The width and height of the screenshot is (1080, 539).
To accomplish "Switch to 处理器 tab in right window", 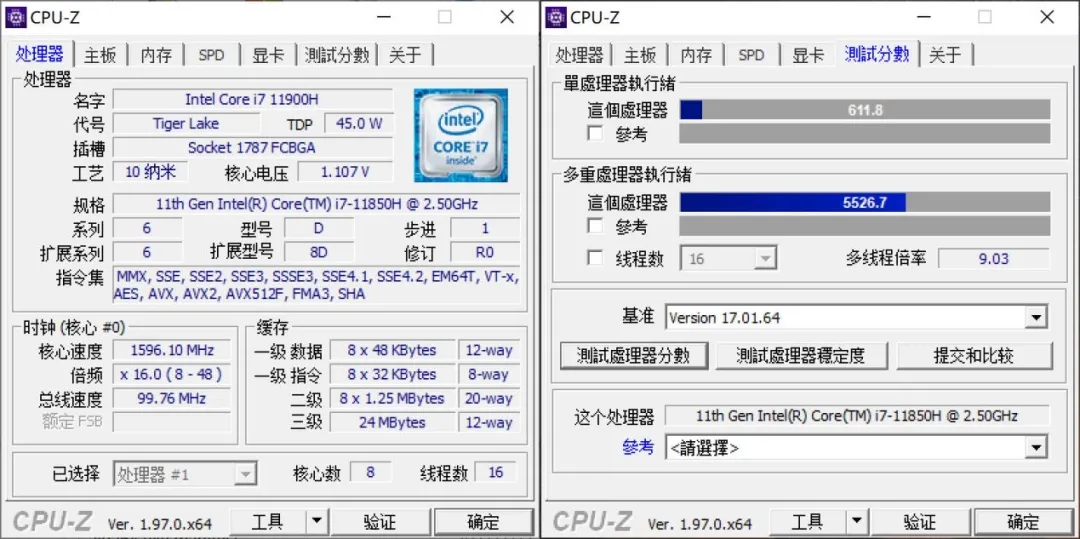I will pyautogui.click(x=579, y=55).
